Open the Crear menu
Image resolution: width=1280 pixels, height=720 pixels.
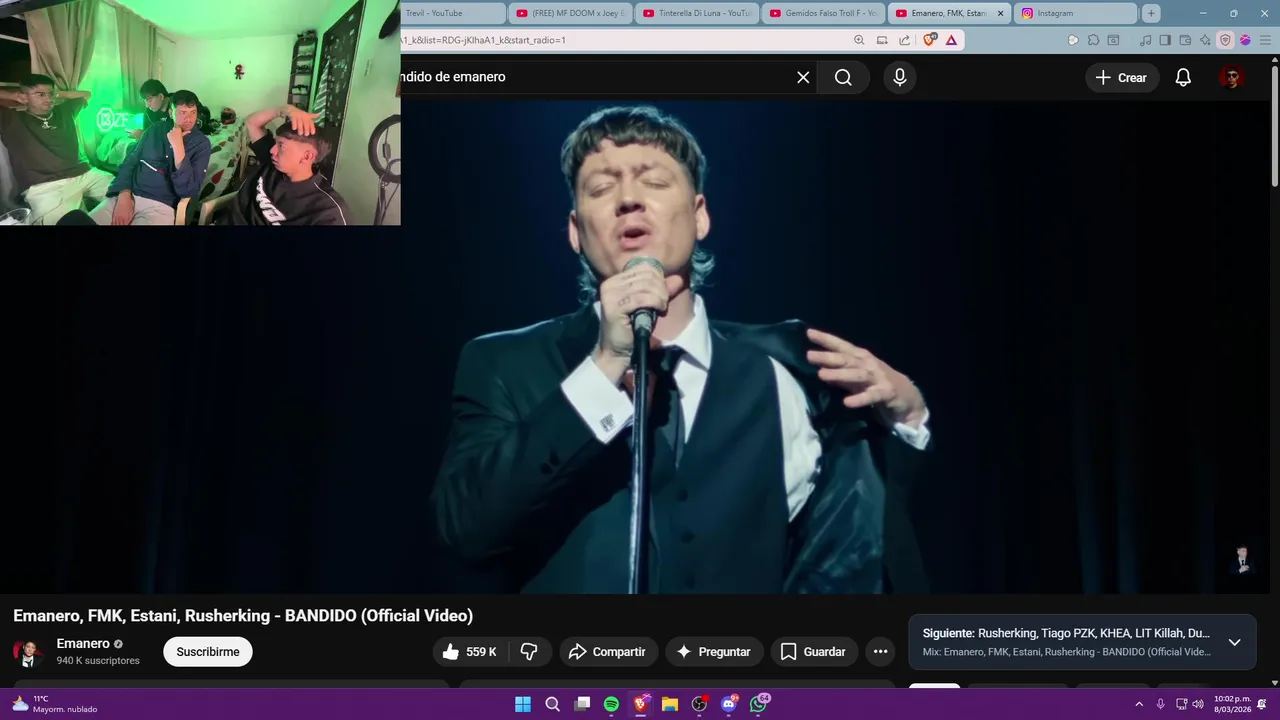(x=1122, y=77)
